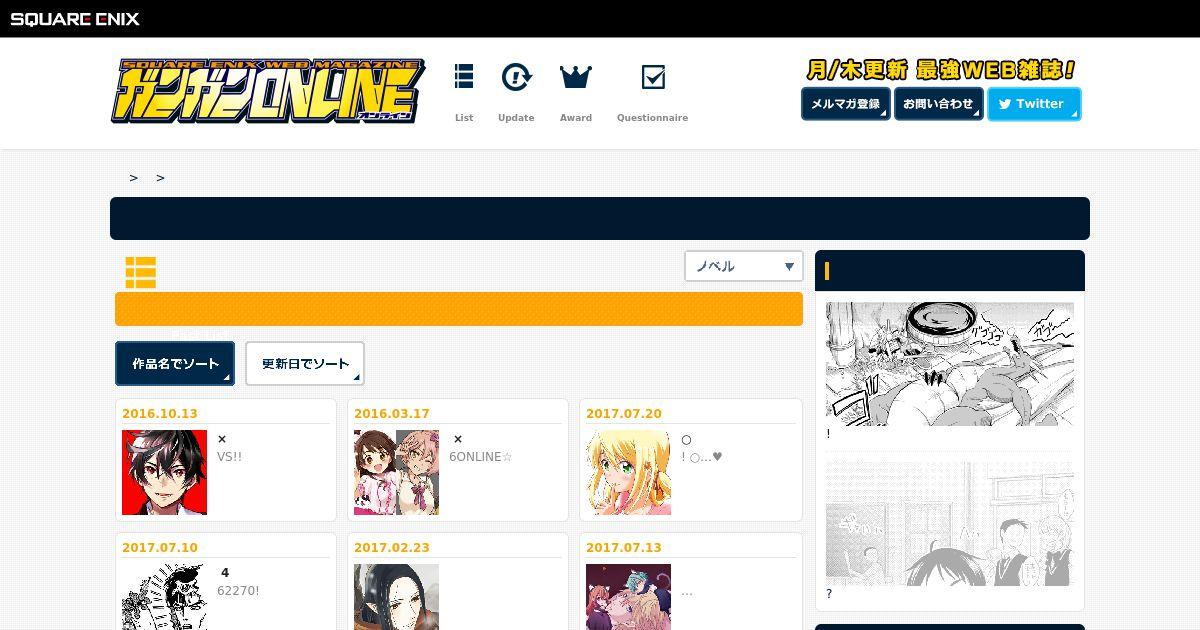Click the date 2017.02.23
Viewport: 1200px width, 630px height.
(392, 548)
